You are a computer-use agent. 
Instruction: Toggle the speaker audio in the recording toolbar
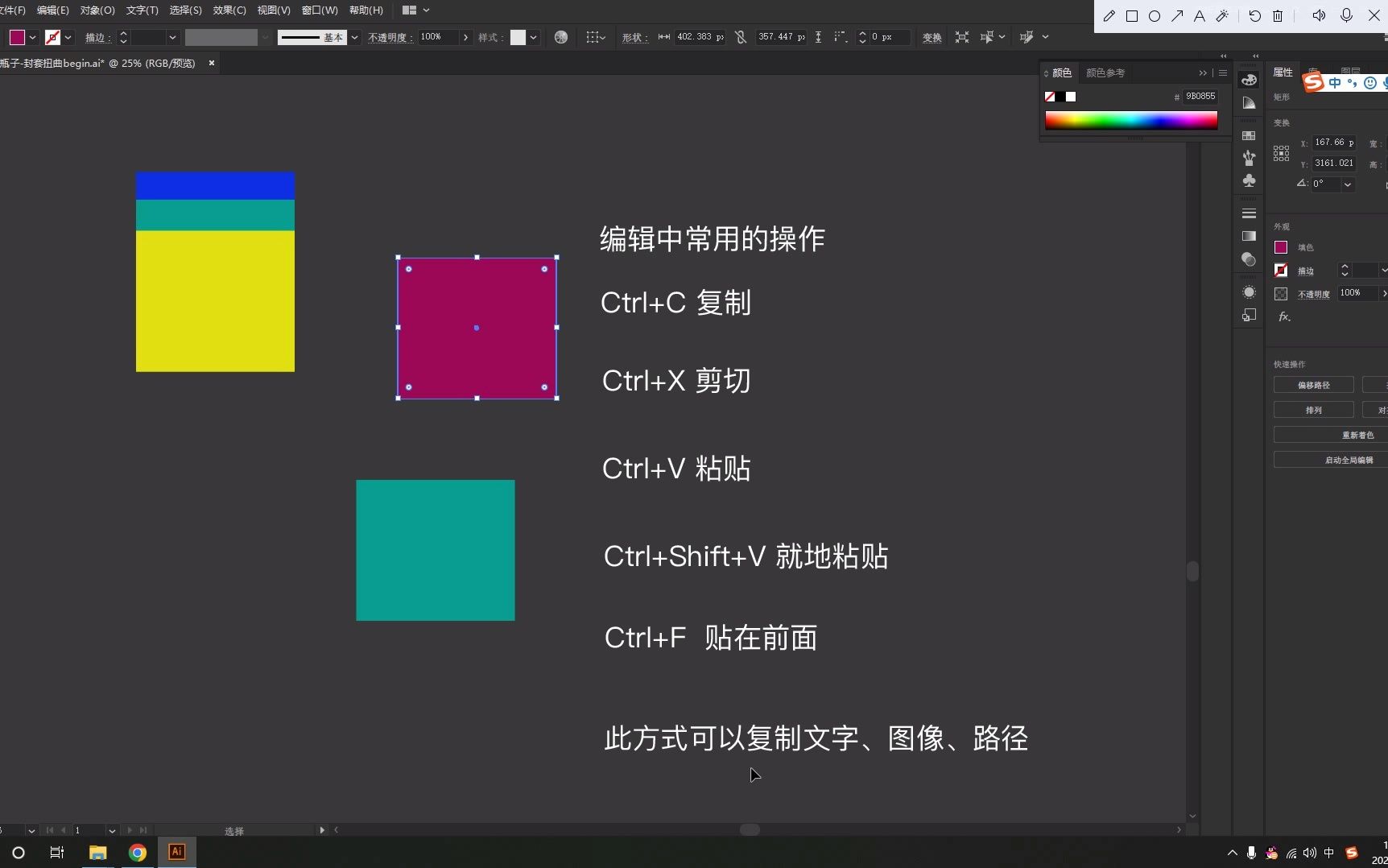click(x=1318, y=15)
